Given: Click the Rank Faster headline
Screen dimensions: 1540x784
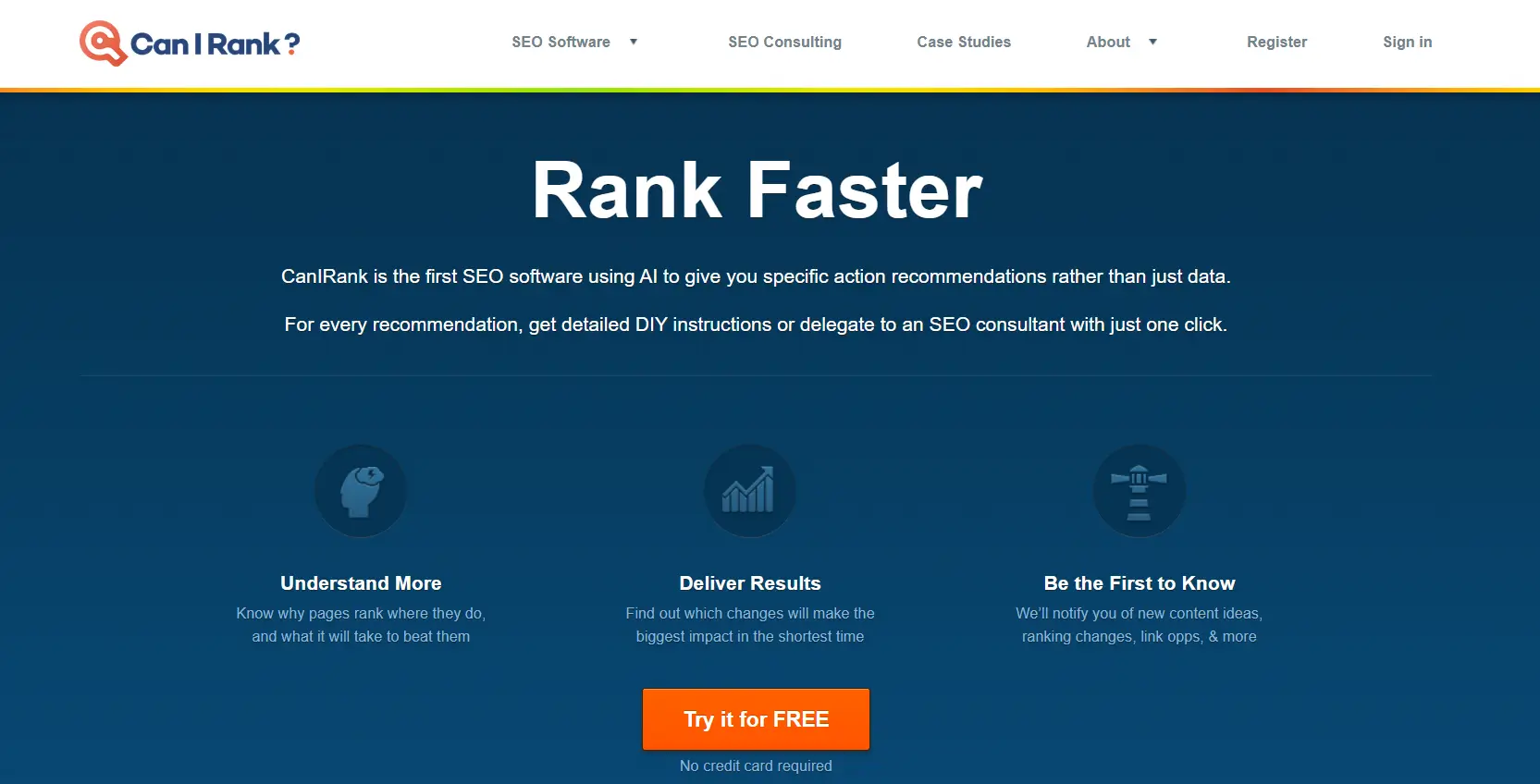Looking at the screenshot, I should [757, 190].
